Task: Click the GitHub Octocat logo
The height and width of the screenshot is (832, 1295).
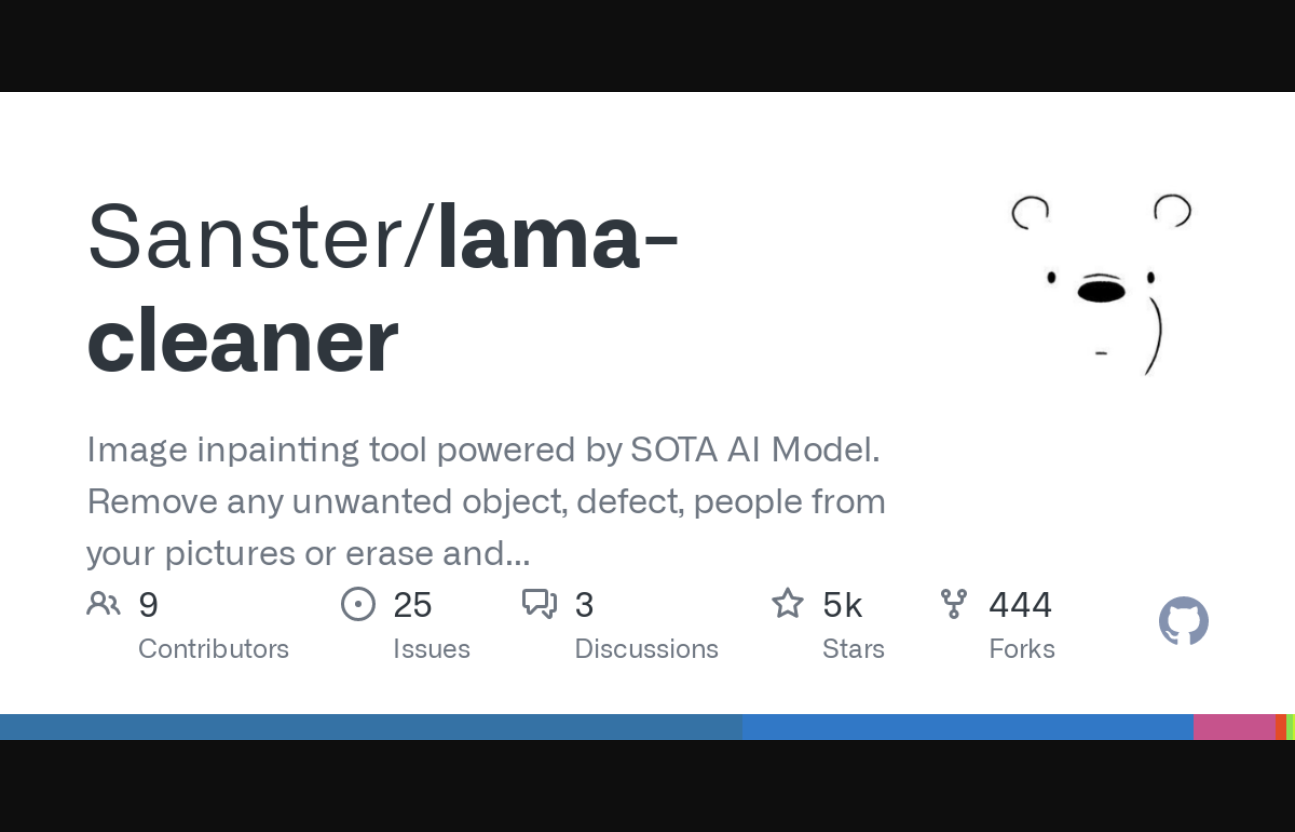Action: pos(1183,621)
